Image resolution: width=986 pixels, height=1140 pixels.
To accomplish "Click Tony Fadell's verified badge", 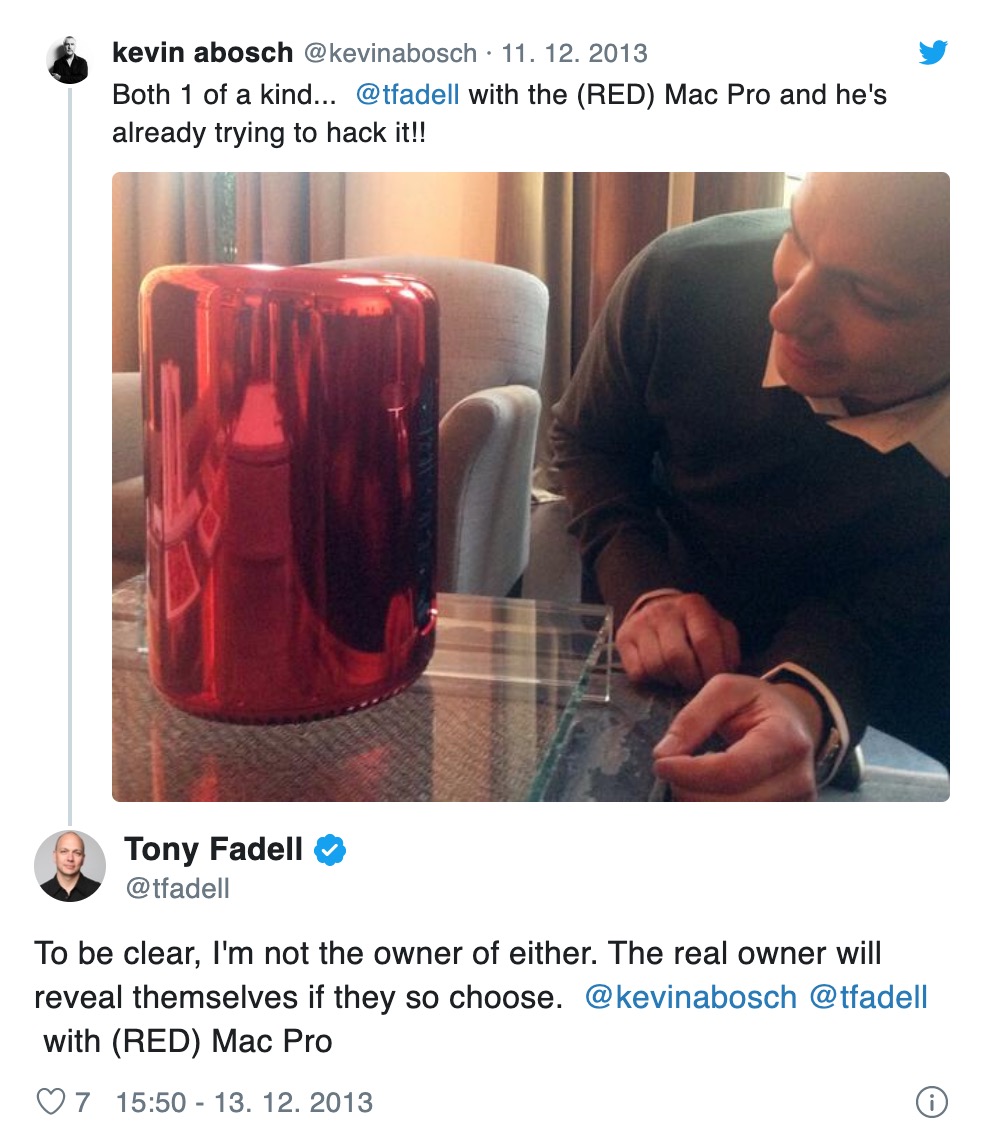I will [x=331, y=851].
